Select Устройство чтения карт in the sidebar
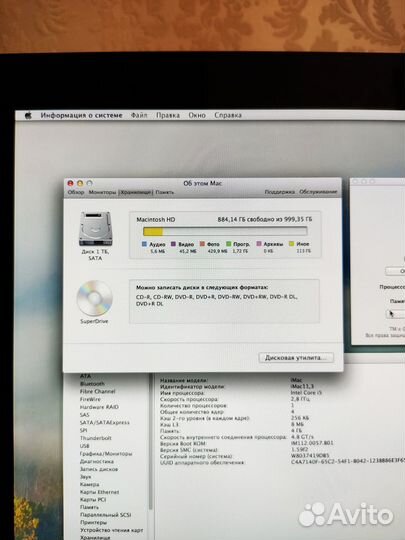This screenshot has height=540, width=405. (x=111, y=530)
